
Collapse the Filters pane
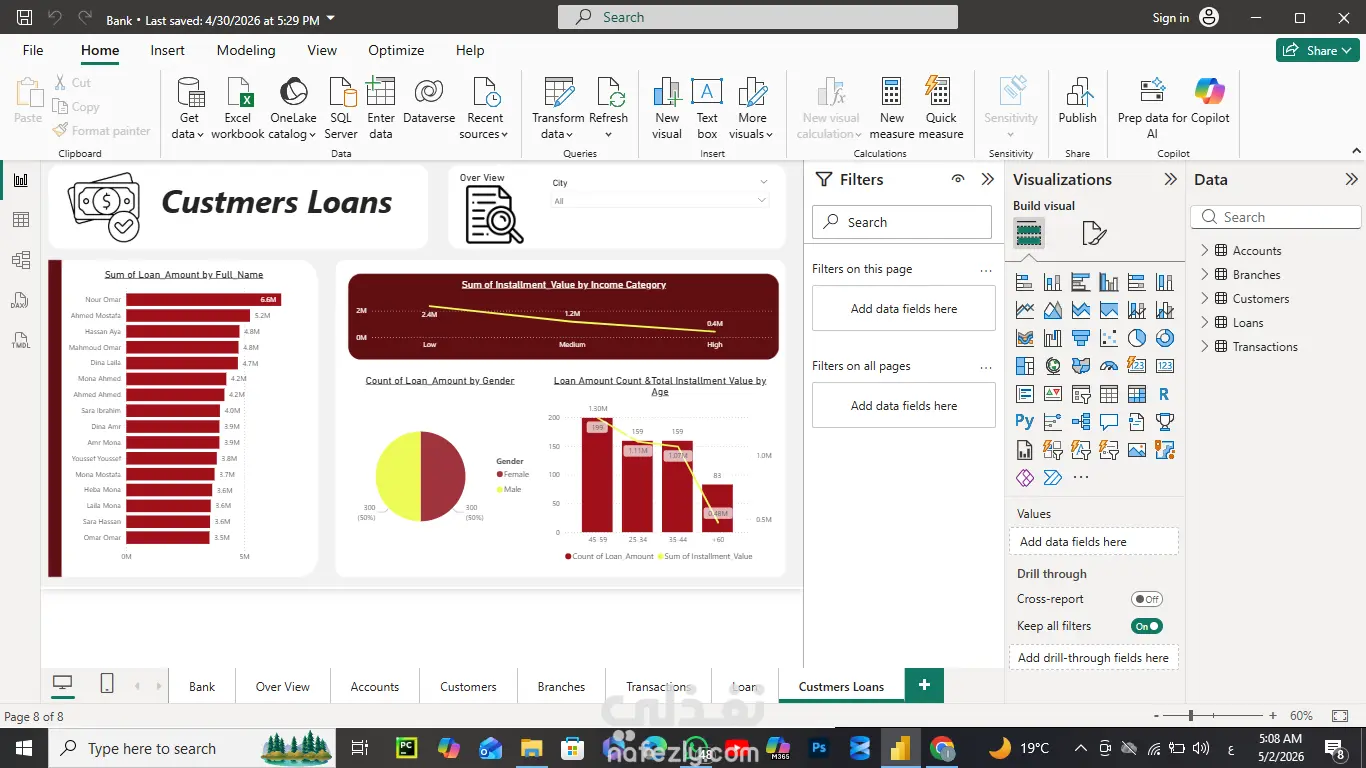[x=988, y=179]
